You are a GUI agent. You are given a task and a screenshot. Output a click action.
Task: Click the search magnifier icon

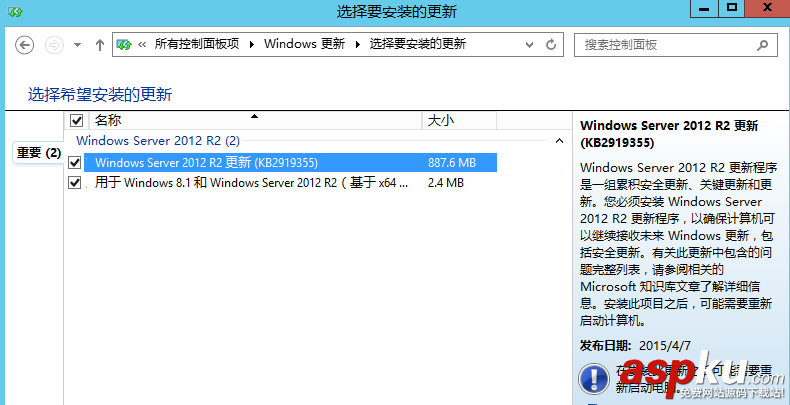pyautogui.click(x=762, y=45)
